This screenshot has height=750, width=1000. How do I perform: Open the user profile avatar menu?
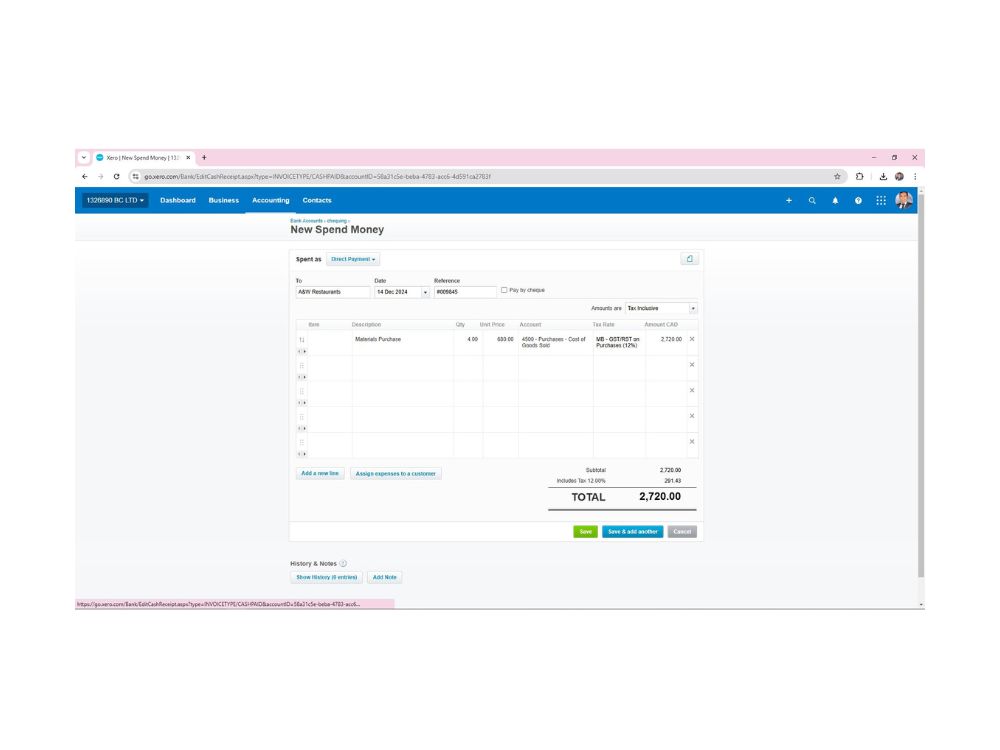pyautogui.click(x=904, y=200)
